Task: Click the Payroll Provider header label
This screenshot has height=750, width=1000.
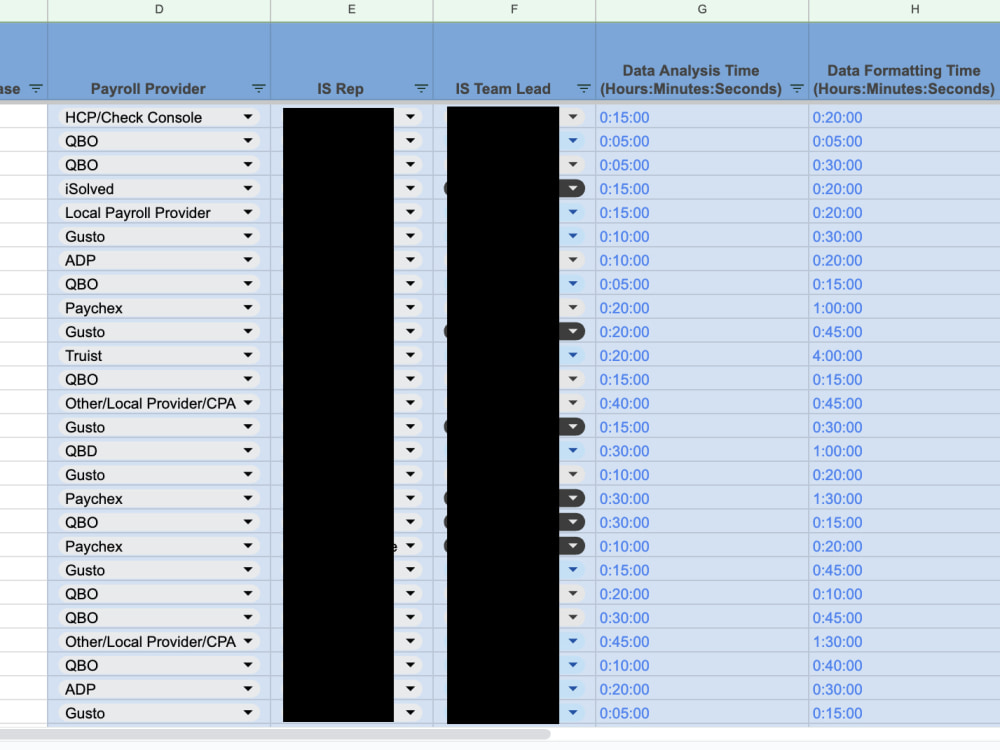Action: (148, 89)
